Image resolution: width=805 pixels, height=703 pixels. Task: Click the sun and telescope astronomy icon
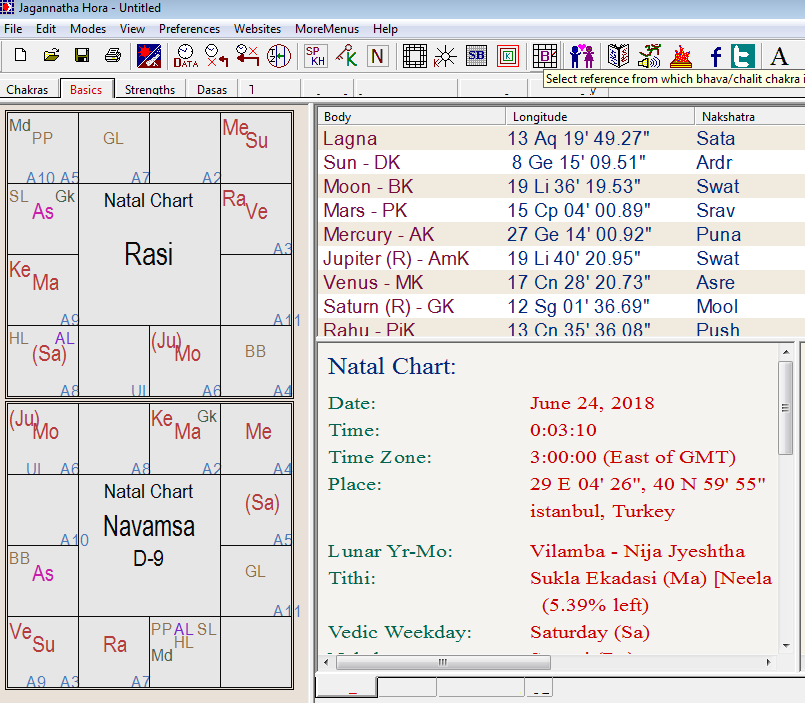[x=149, y=55]
